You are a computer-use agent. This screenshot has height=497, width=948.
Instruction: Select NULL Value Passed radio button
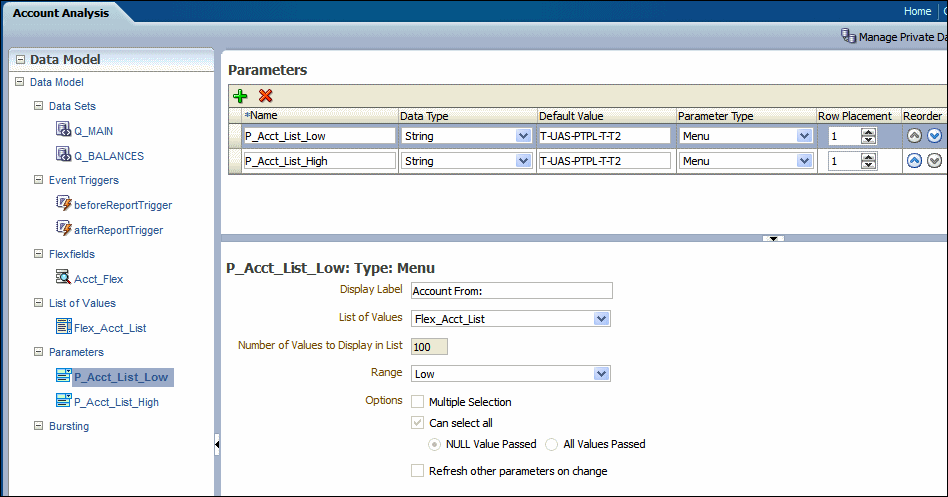(x=434, y=444)
